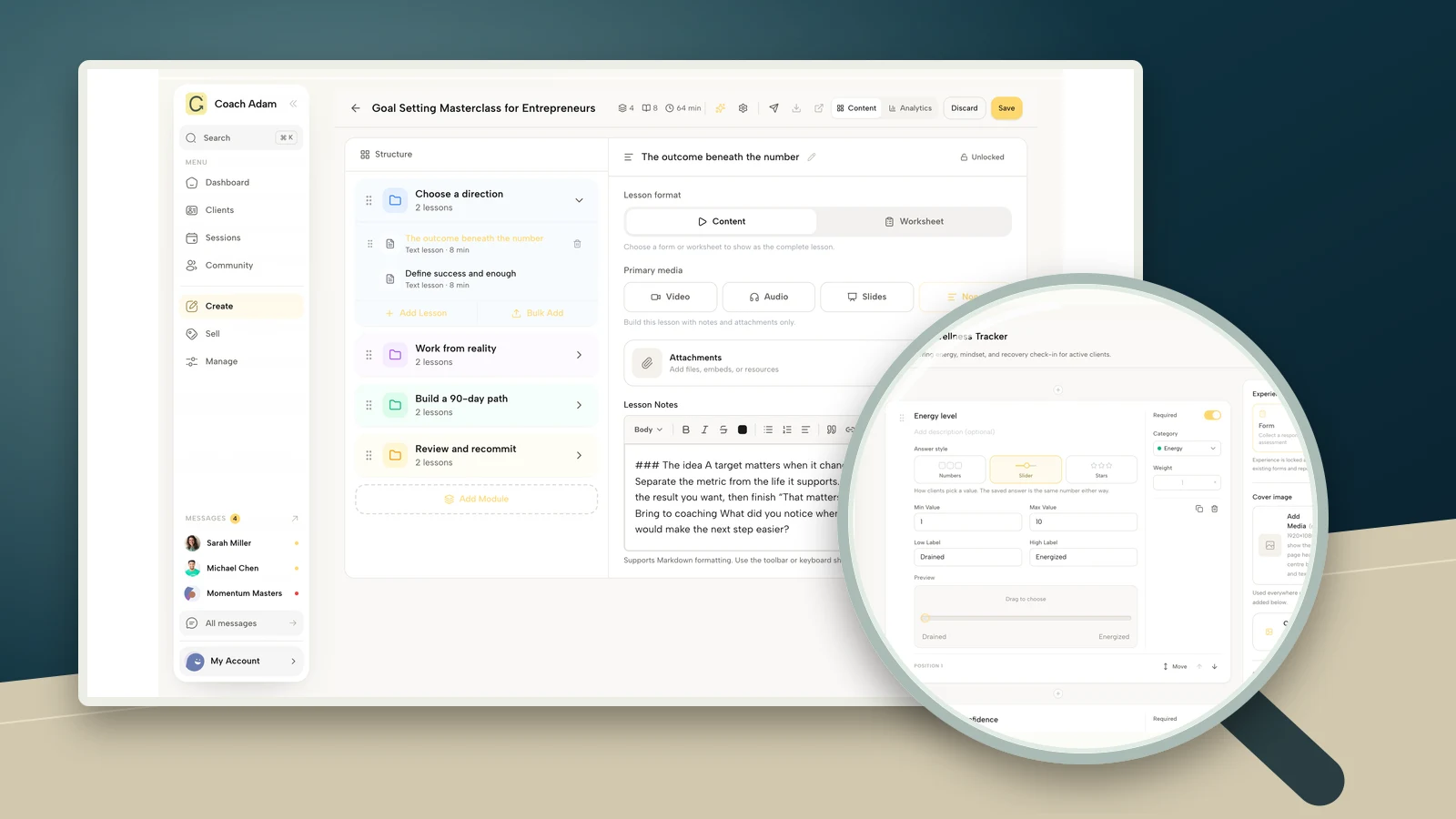Toggle bold in the Lesson Notes toolbar
The image size is (1456, 819).
pyautogui.click(x=686, y=430)
